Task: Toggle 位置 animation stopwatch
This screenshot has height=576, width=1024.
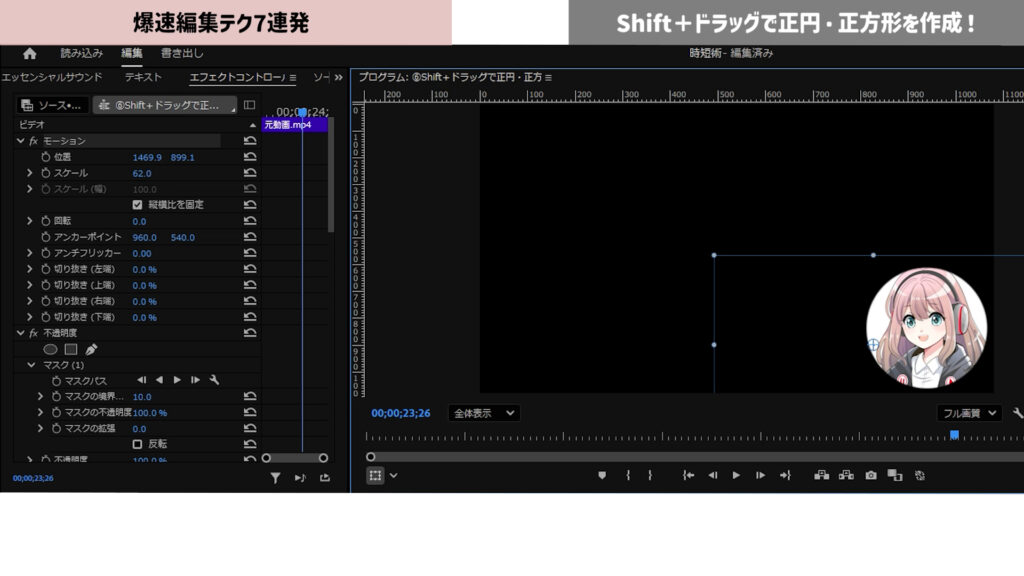Action: tap(46, 157)
